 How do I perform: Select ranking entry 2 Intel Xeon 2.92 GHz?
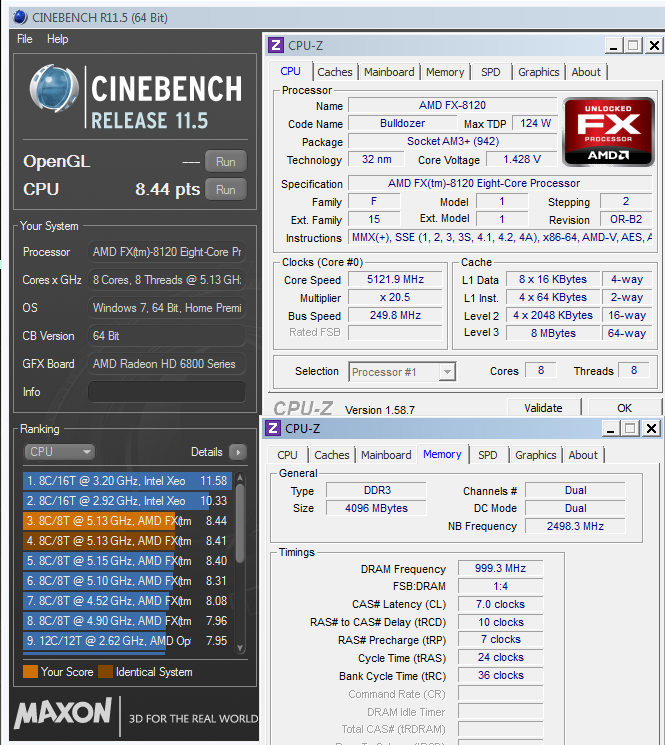(127, 501)
